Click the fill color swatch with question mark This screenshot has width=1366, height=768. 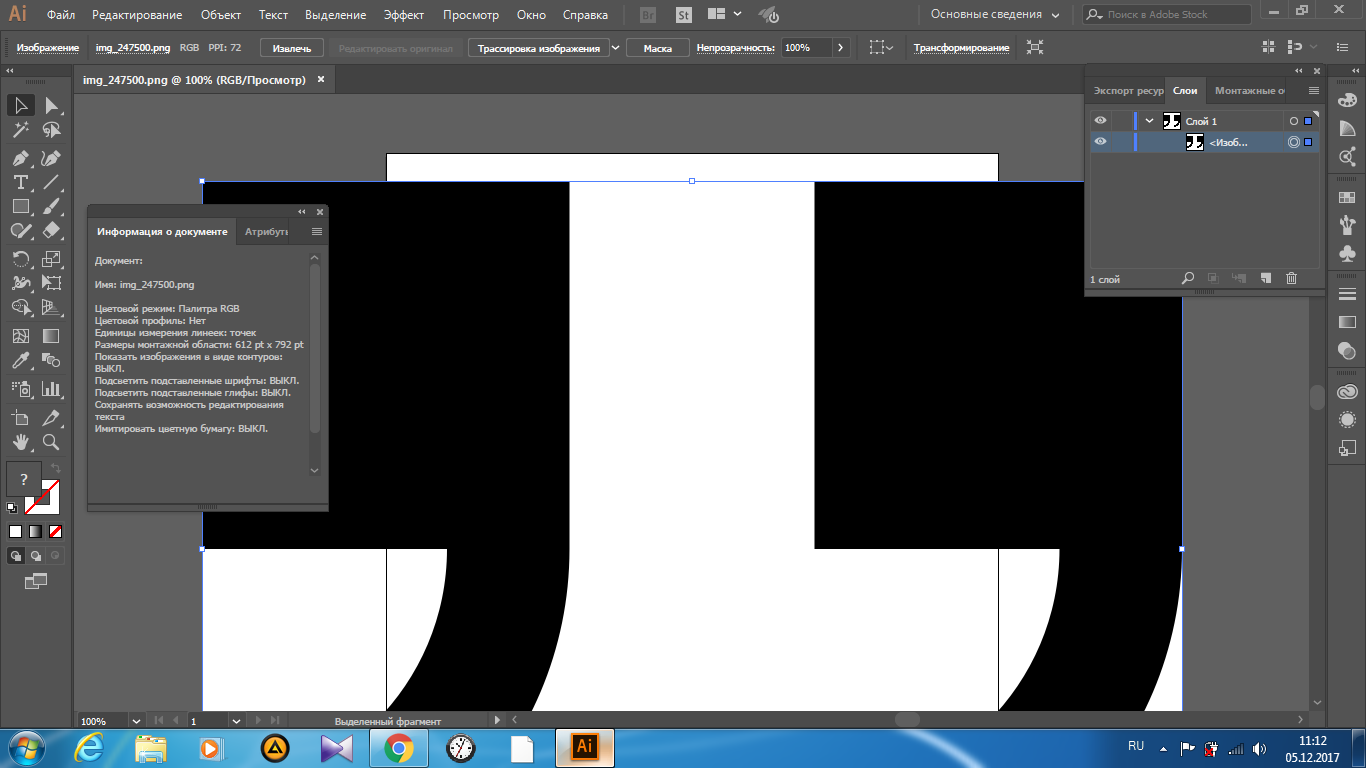[24, 479]
